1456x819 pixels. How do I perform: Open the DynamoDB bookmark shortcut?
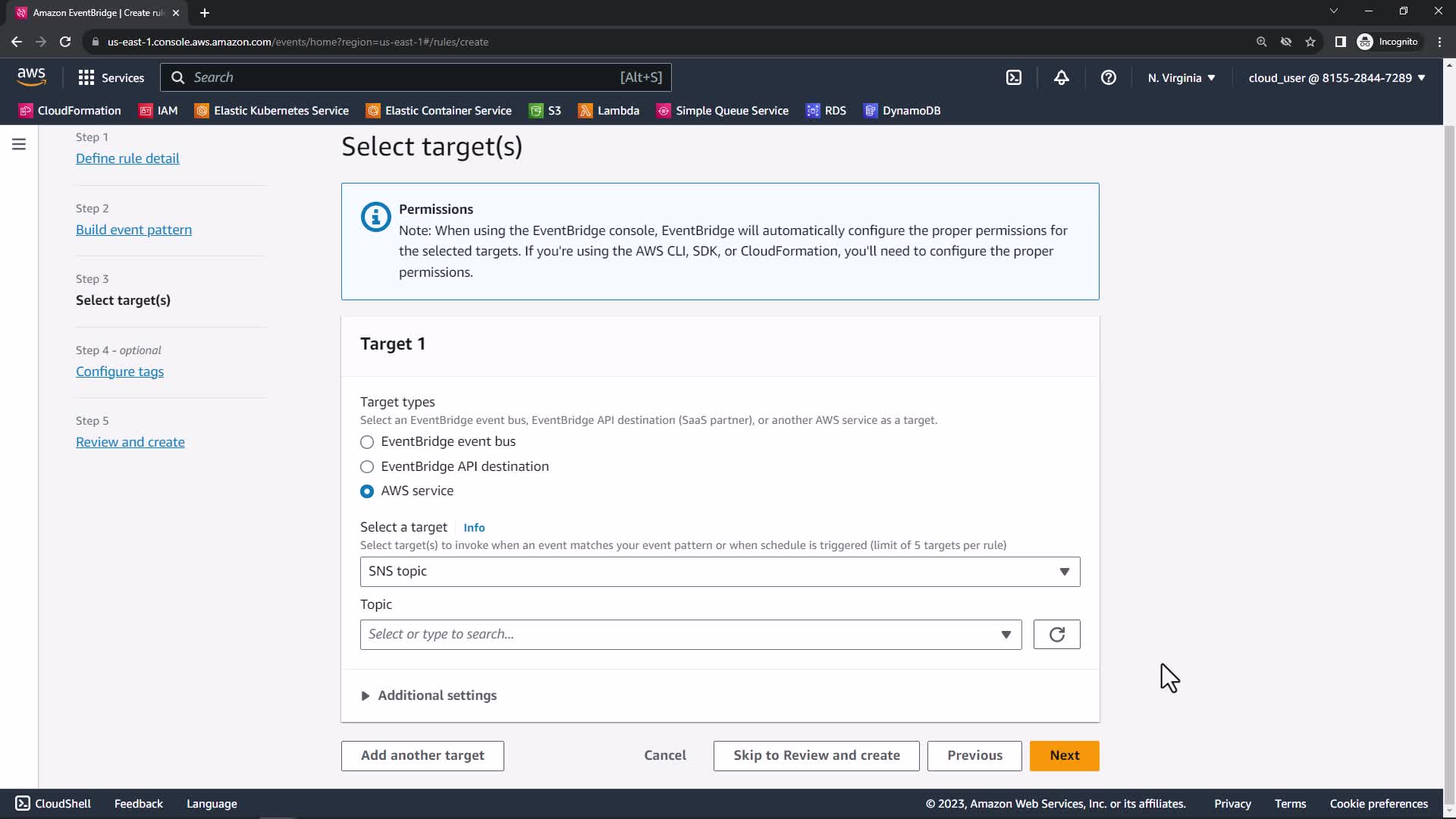pos(902,111)
